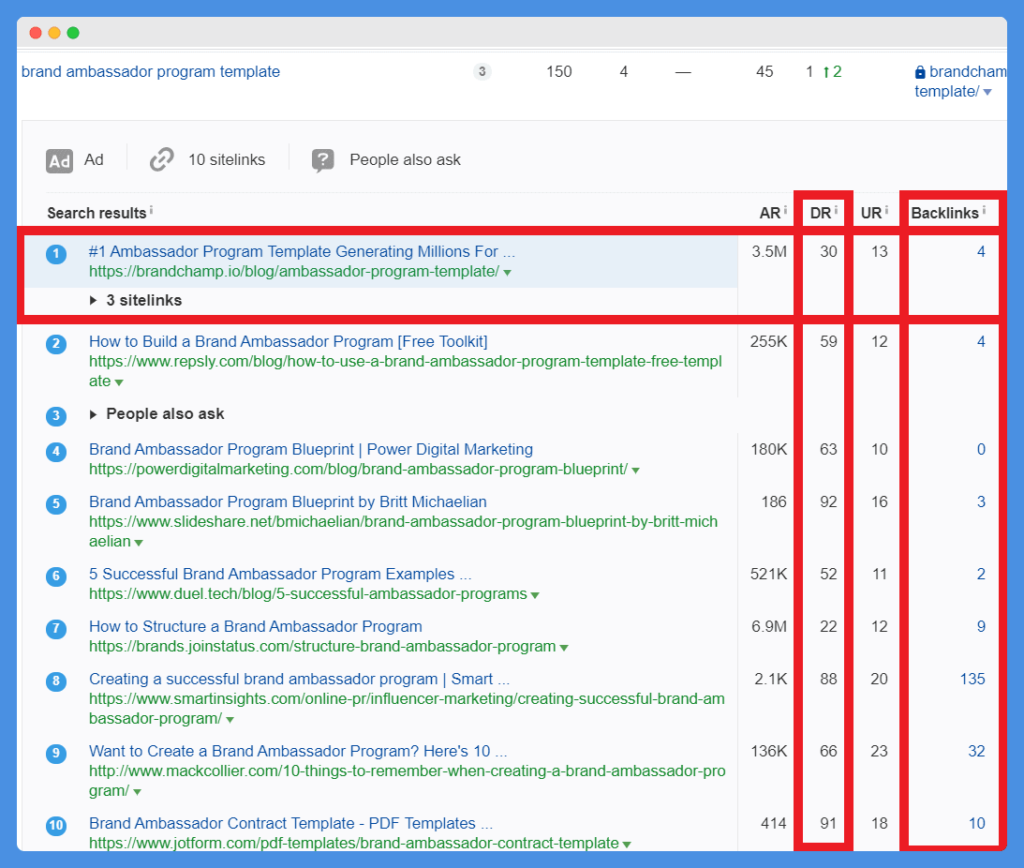Click the DR column header
1024x868 pixels.
820,213
